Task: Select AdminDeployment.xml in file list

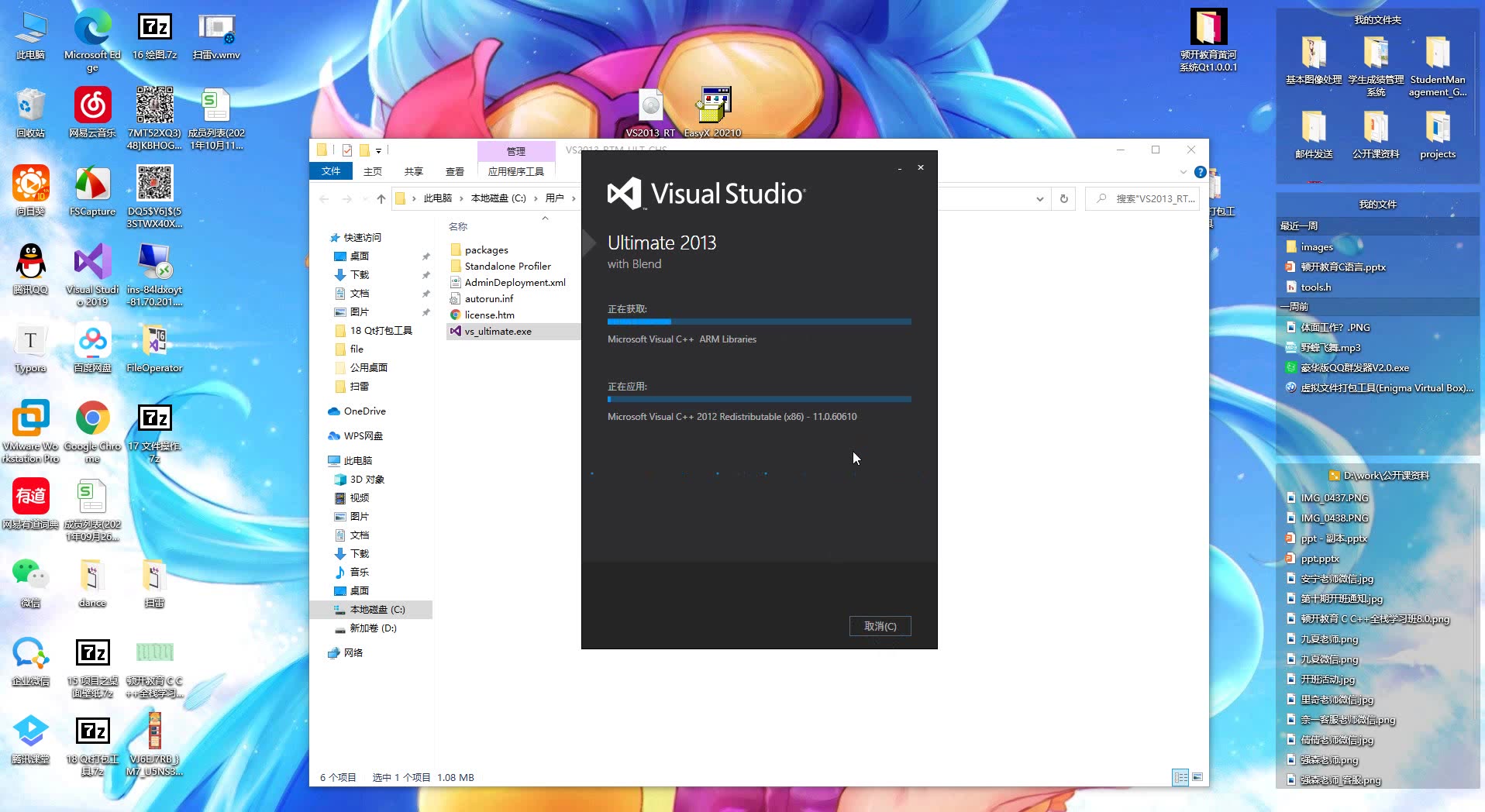Action: [515, 283]
